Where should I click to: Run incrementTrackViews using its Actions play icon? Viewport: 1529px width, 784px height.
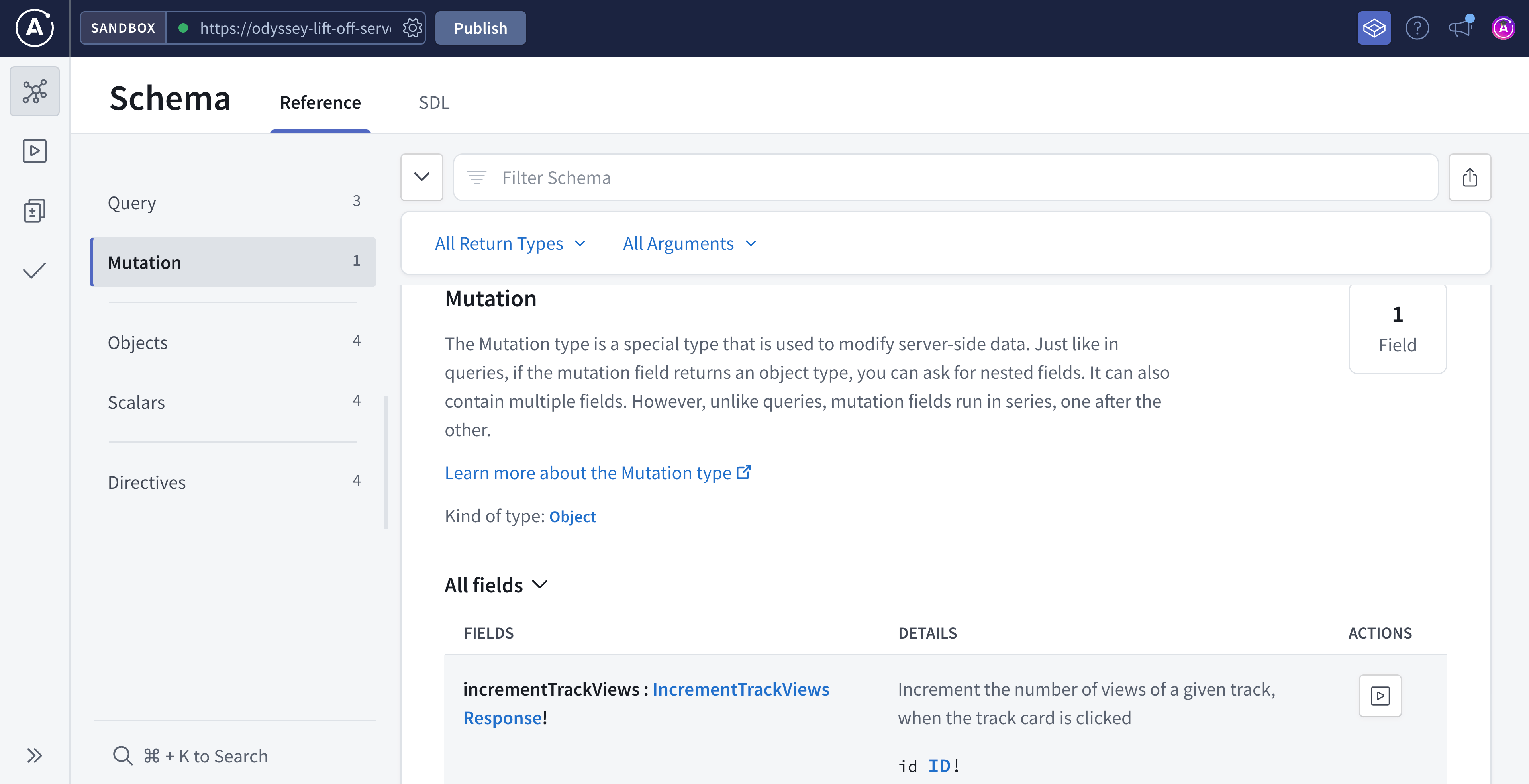pos(1380,696)
